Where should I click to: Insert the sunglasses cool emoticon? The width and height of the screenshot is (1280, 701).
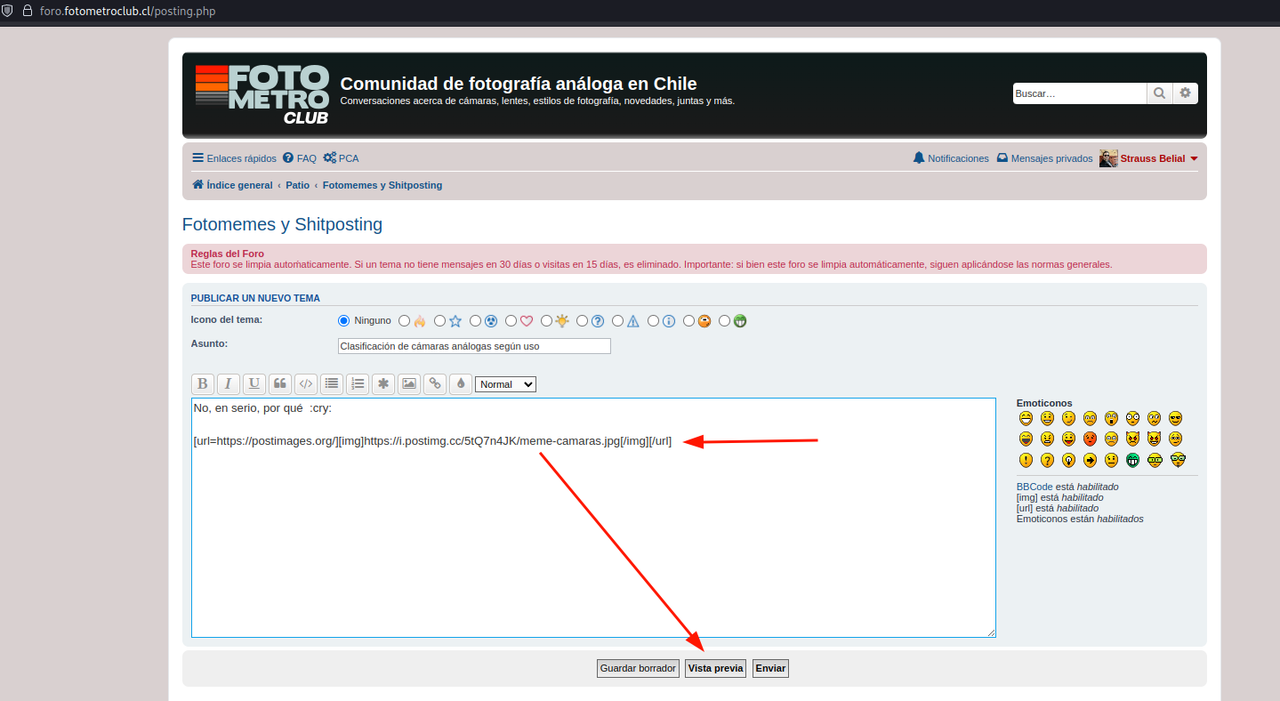[x=1175, y=418]
